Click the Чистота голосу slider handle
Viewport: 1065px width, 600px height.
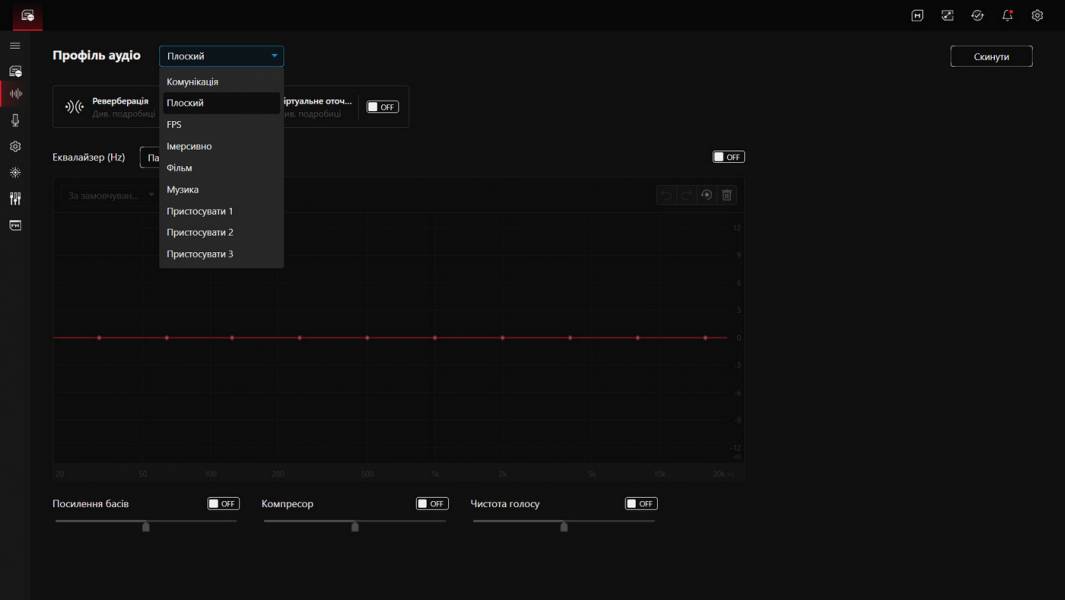(564, 527)
